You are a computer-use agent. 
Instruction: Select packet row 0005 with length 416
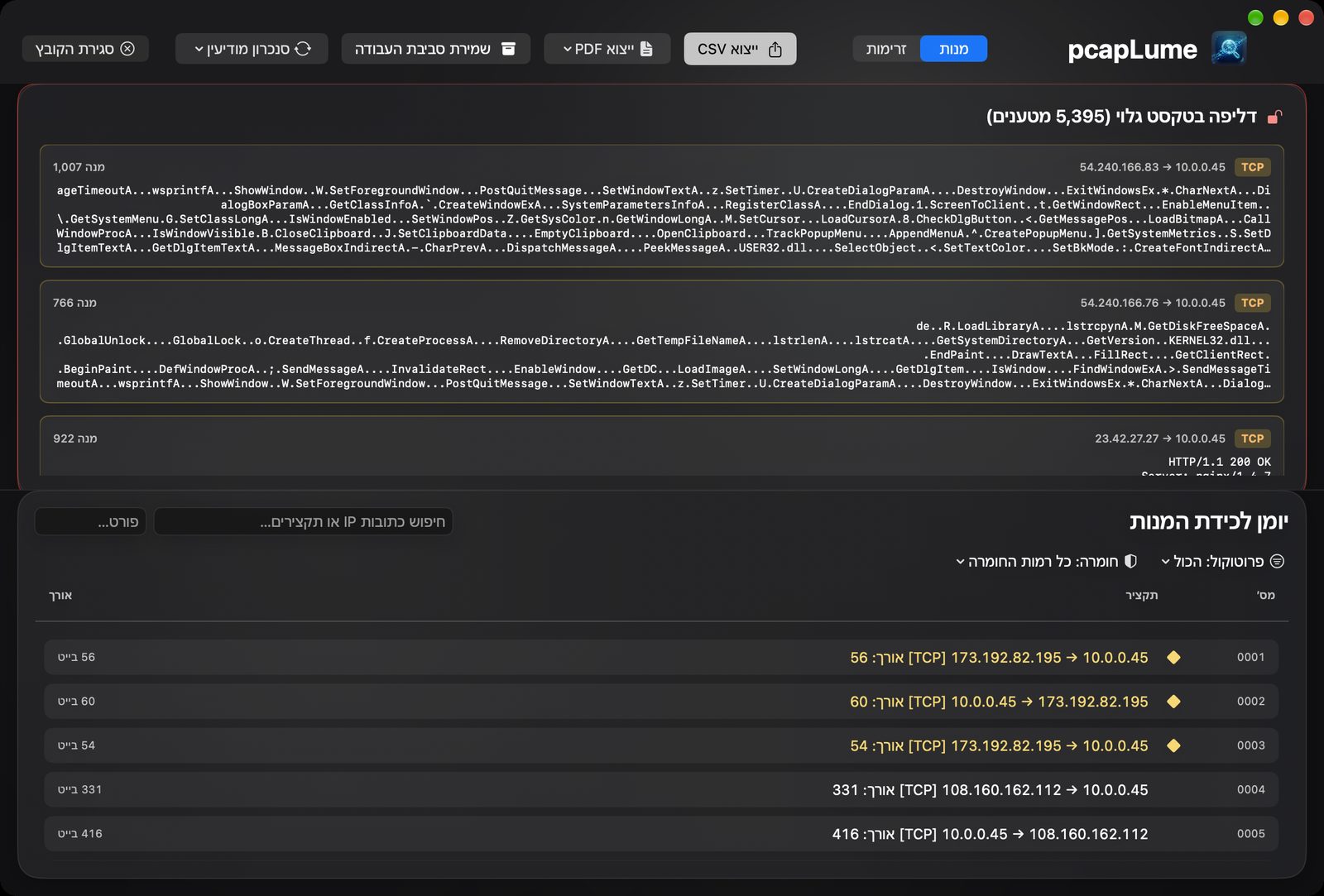(x=661, y=834)
